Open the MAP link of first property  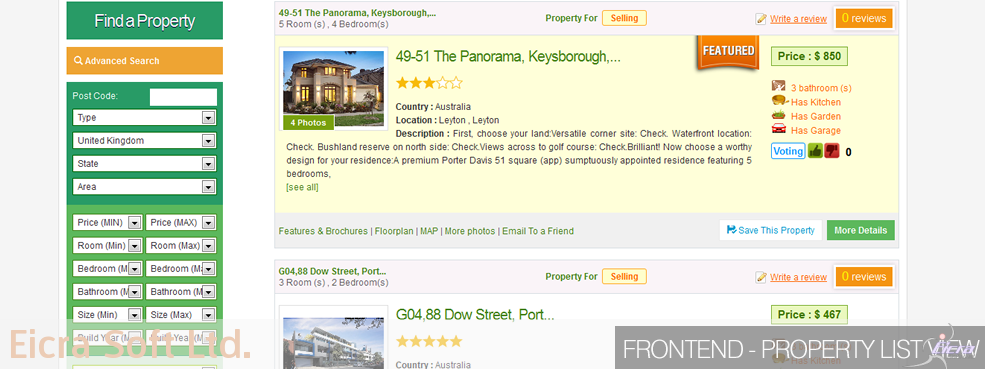(429, 231)
